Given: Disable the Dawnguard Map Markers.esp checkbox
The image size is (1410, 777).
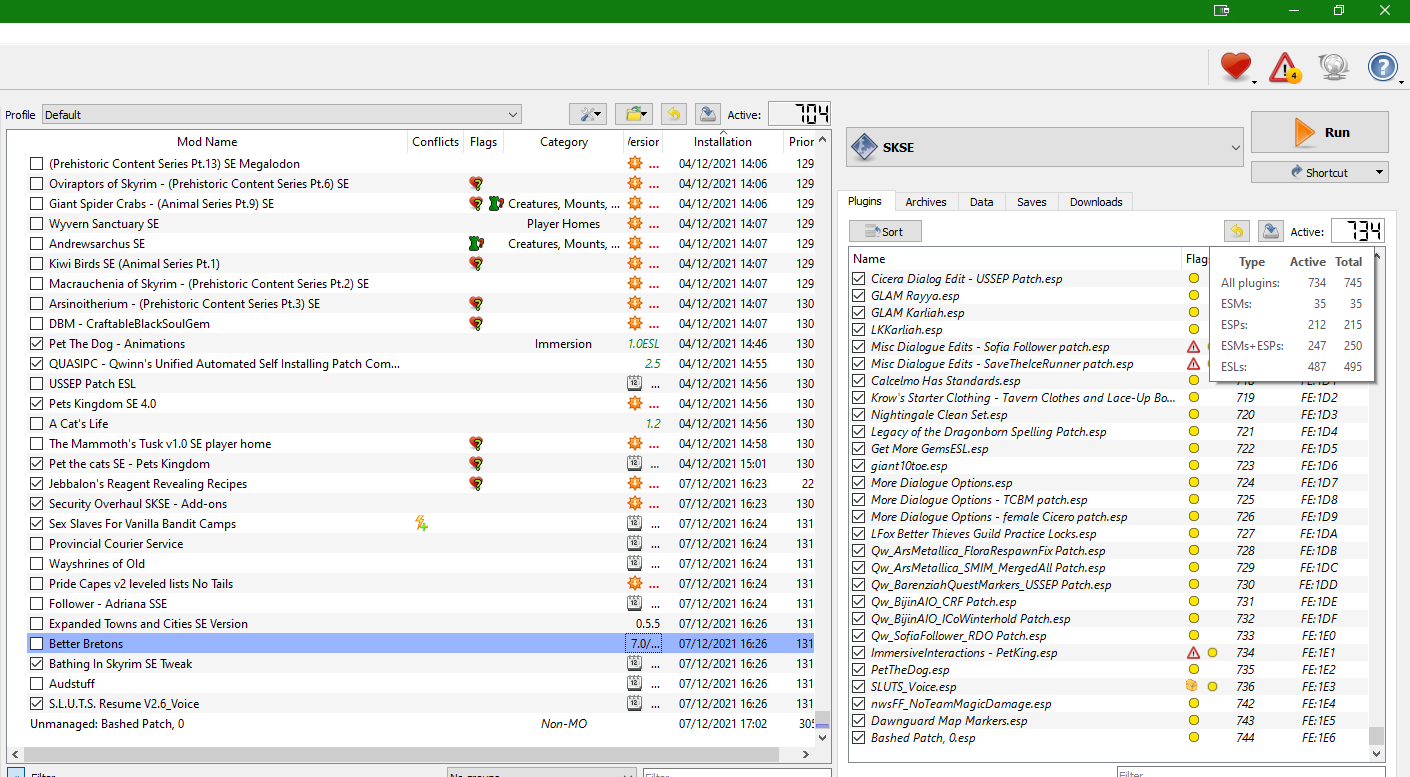Looking at the screenshot, I should (x=858, y=721).
